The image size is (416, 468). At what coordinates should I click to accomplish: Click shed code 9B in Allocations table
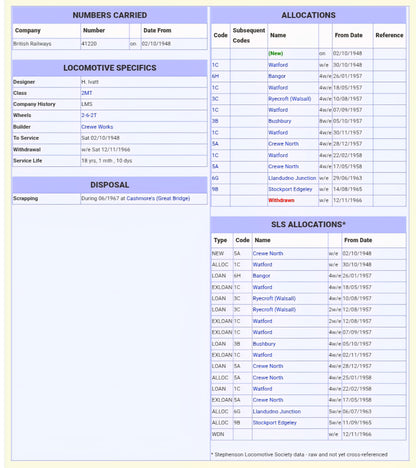pyautogui.click(x=215, y=189)
